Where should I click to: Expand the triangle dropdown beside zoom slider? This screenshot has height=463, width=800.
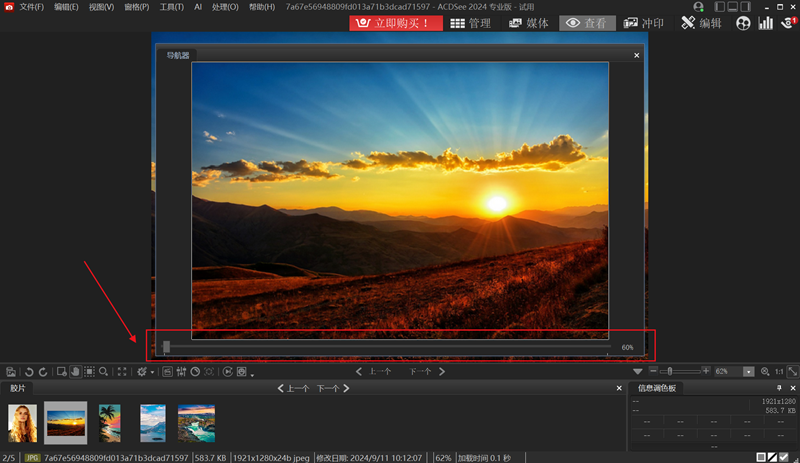tap(637, 372)
